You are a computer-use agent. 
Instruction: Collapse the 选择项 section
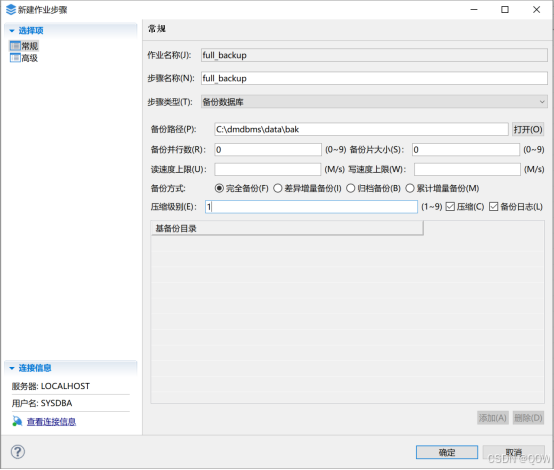(12, 31)
